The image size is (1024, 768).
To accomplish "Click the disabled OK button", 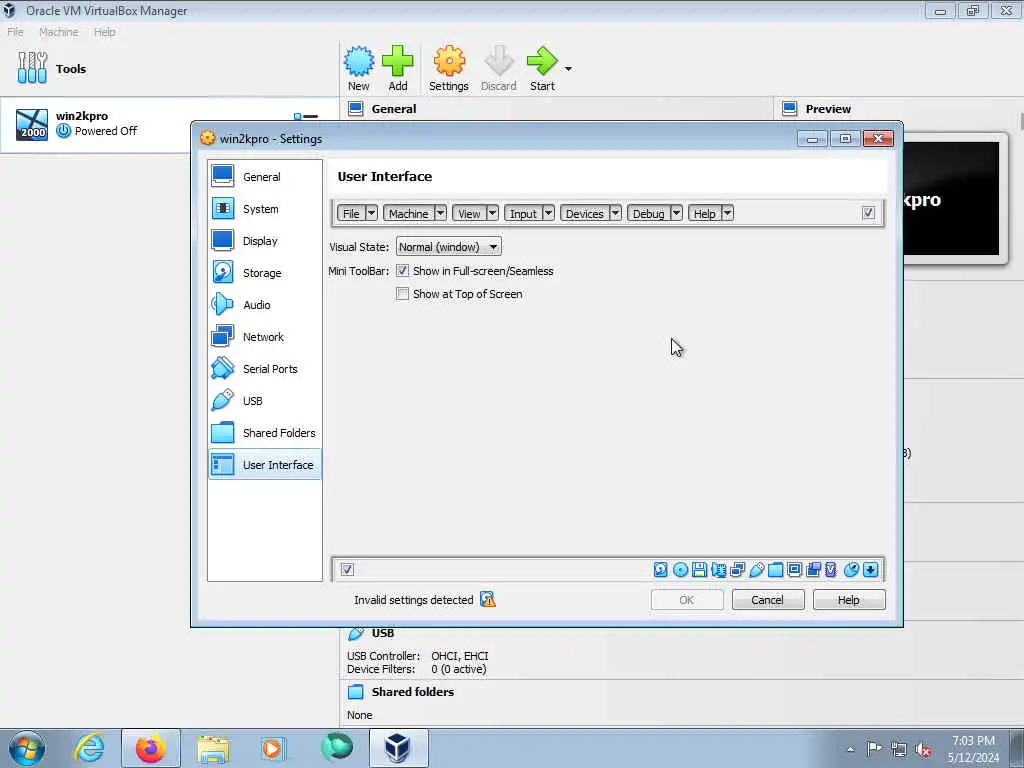I will coord(686,600).
